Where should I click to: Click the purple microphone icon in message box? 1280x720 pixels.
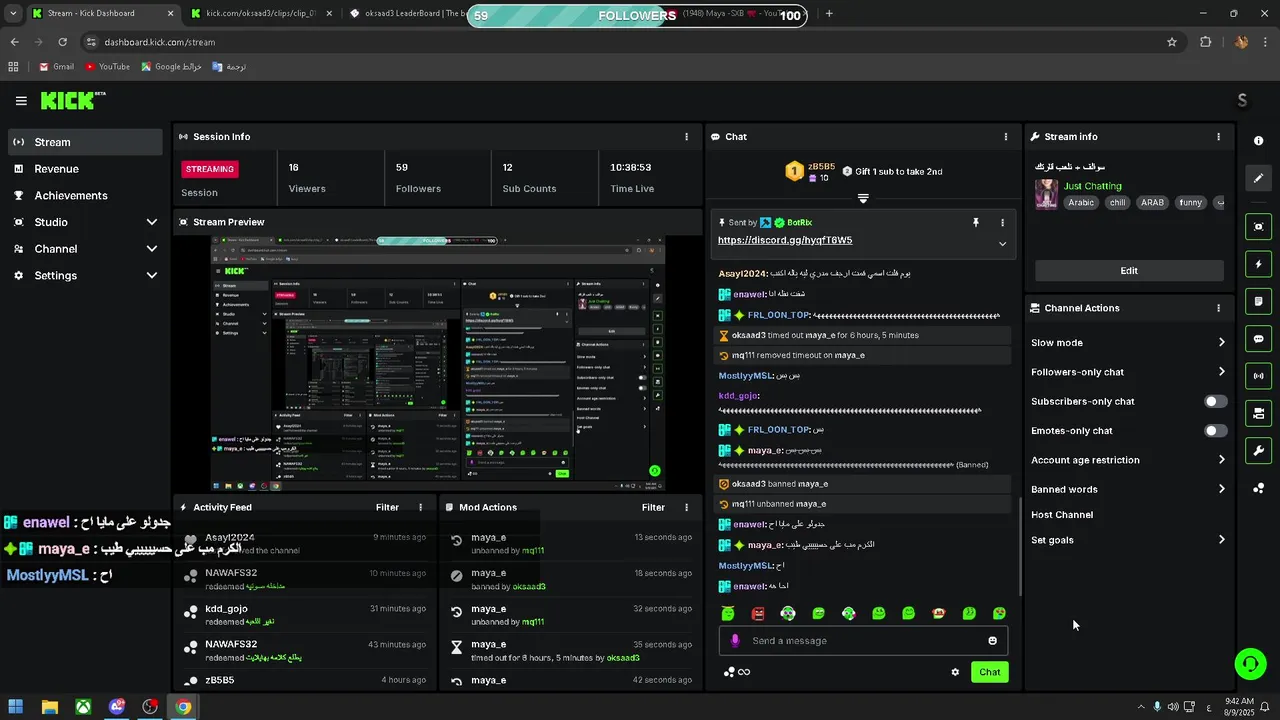tap(735, 641)
